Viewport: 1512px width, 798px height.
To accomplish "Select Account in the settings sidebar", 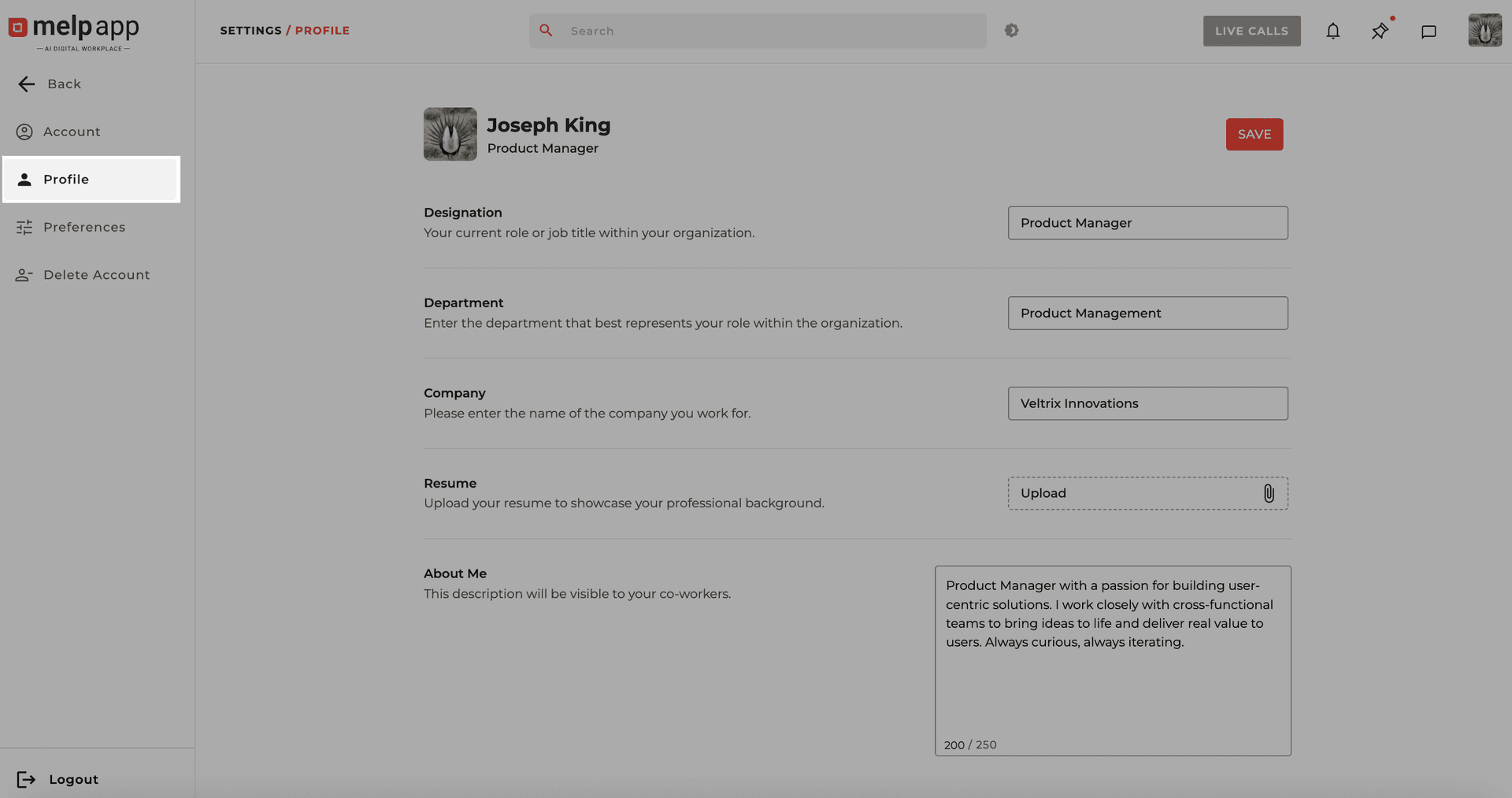I will [71, 132].
